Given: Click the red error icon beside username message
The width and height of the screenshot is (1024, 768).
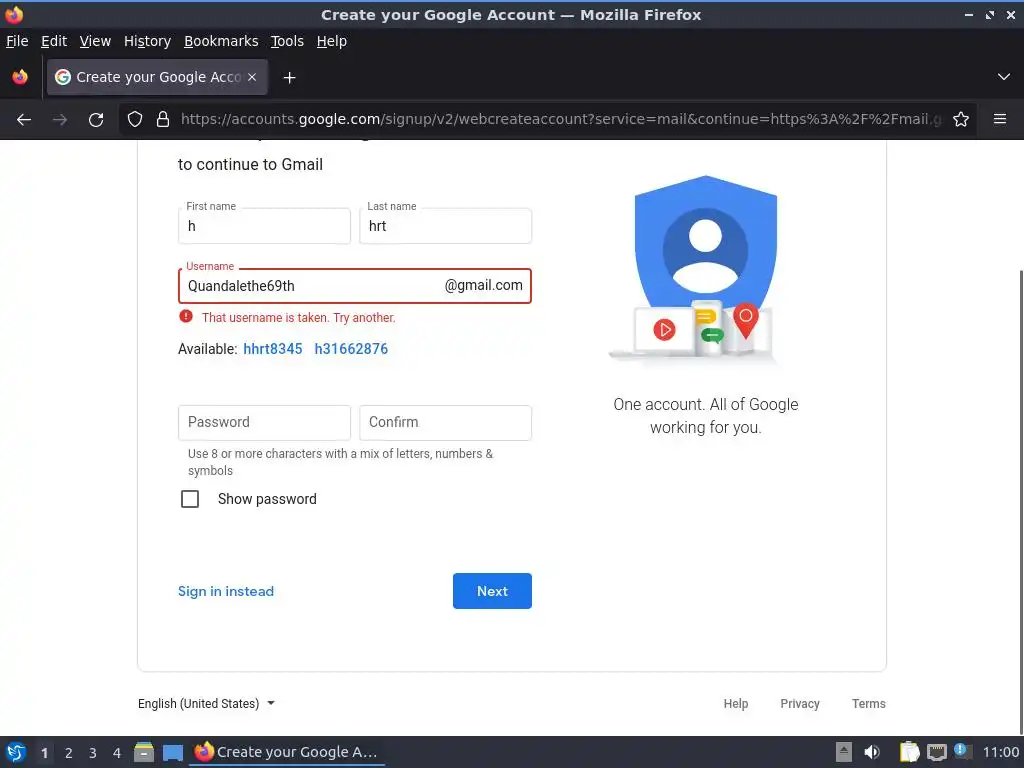Looking at the screenshot, I should 186,317.
